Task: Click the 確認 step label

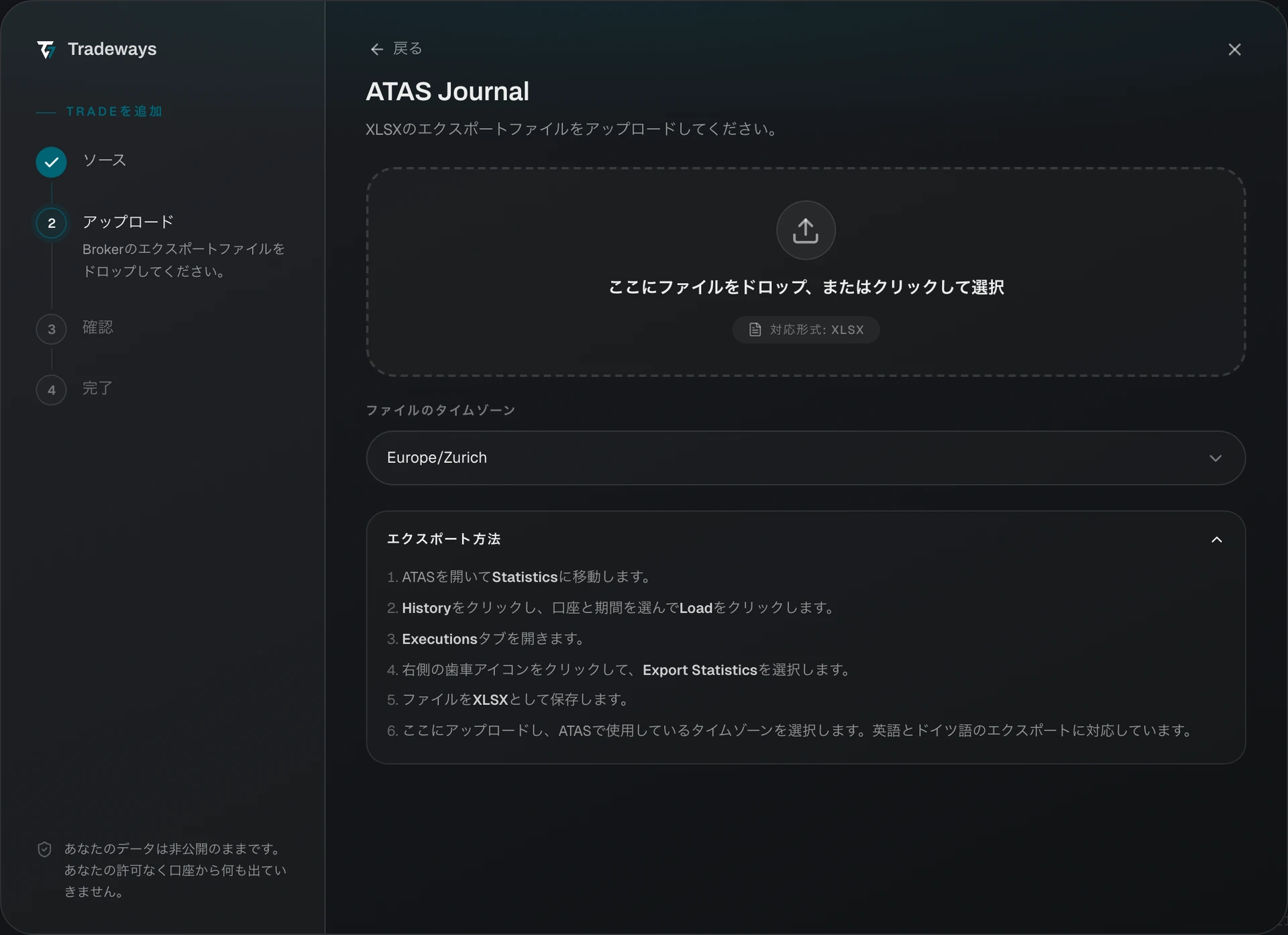Action: click(97, 327)
